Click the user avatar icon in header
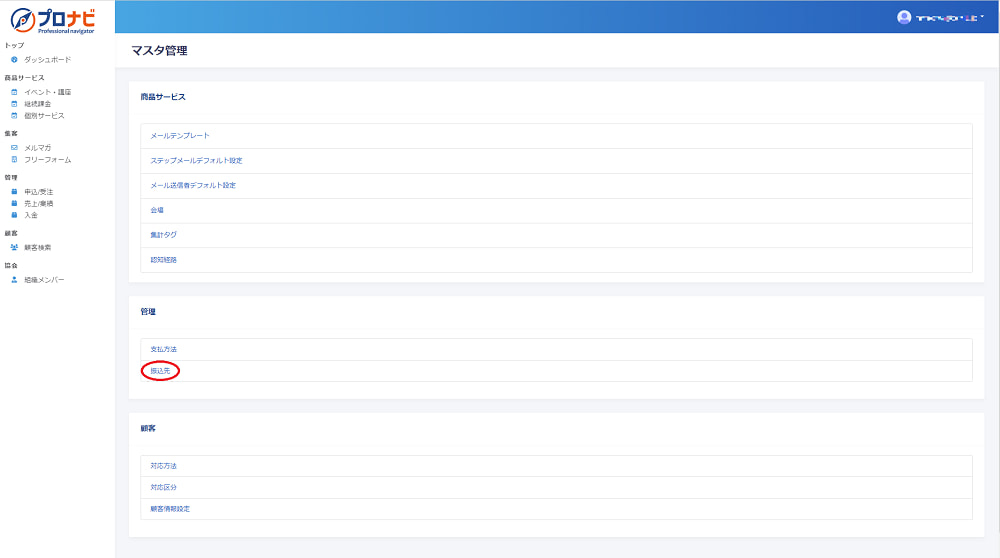Screen dimensions: 1000x558 pyautogui.click(x=904, y=17)
